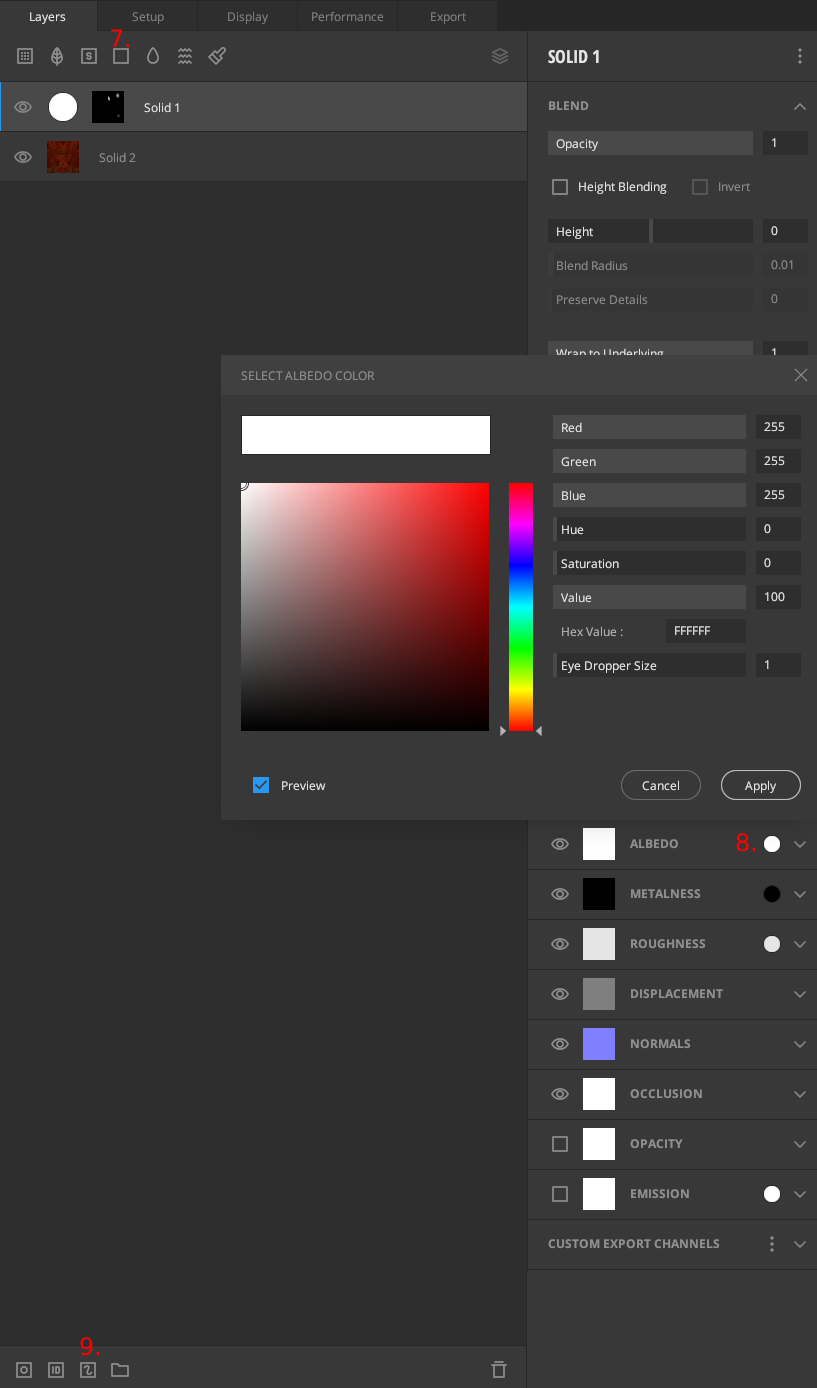Apply the selected albedo color
The width and height of the screenshot is (817, 1388).
(x=760, y=785)
